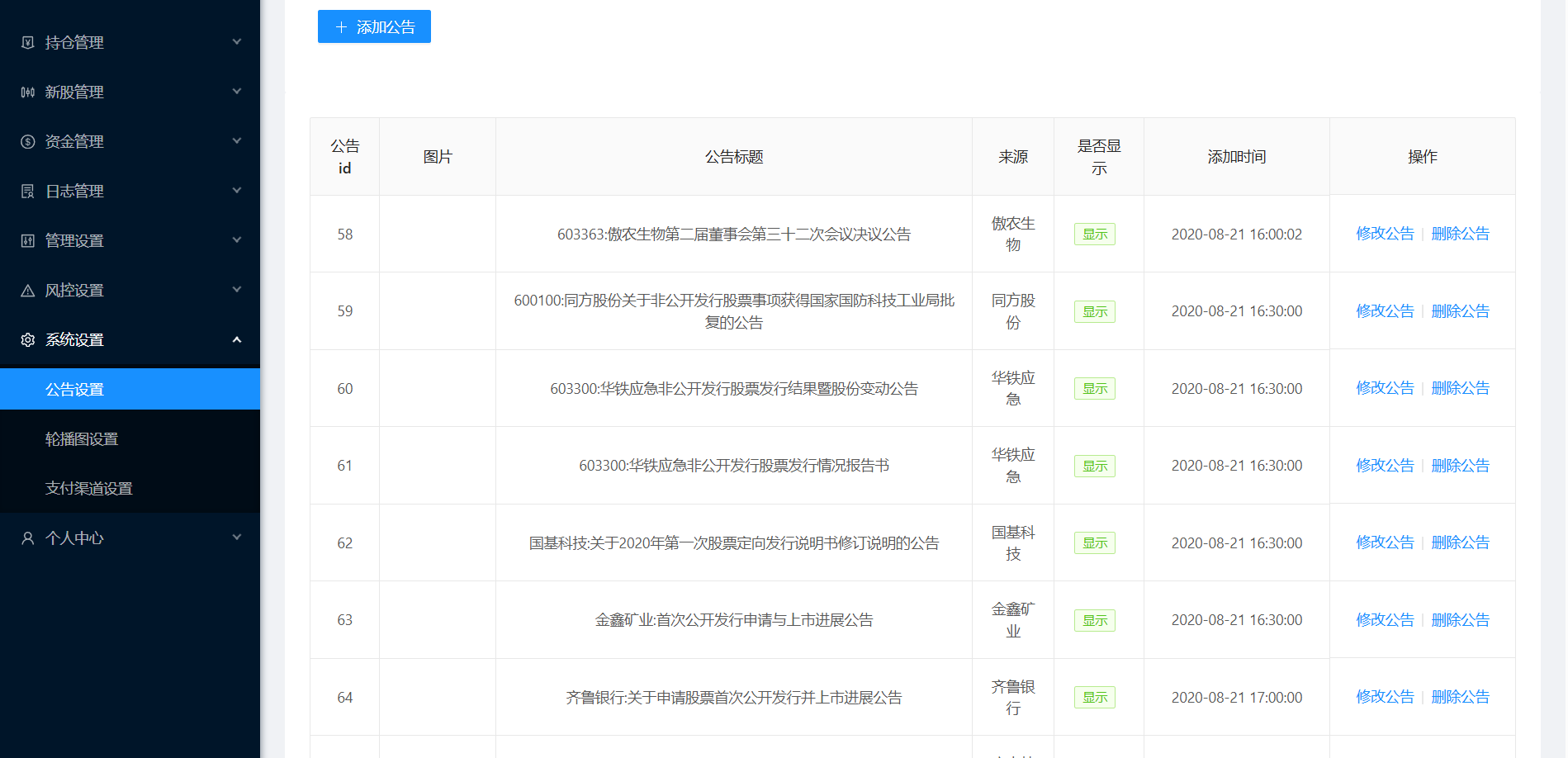This screenshot has height=758, width=1568.
Task: Click 修改公告 for announcement 59
Action: (1385, 311)
